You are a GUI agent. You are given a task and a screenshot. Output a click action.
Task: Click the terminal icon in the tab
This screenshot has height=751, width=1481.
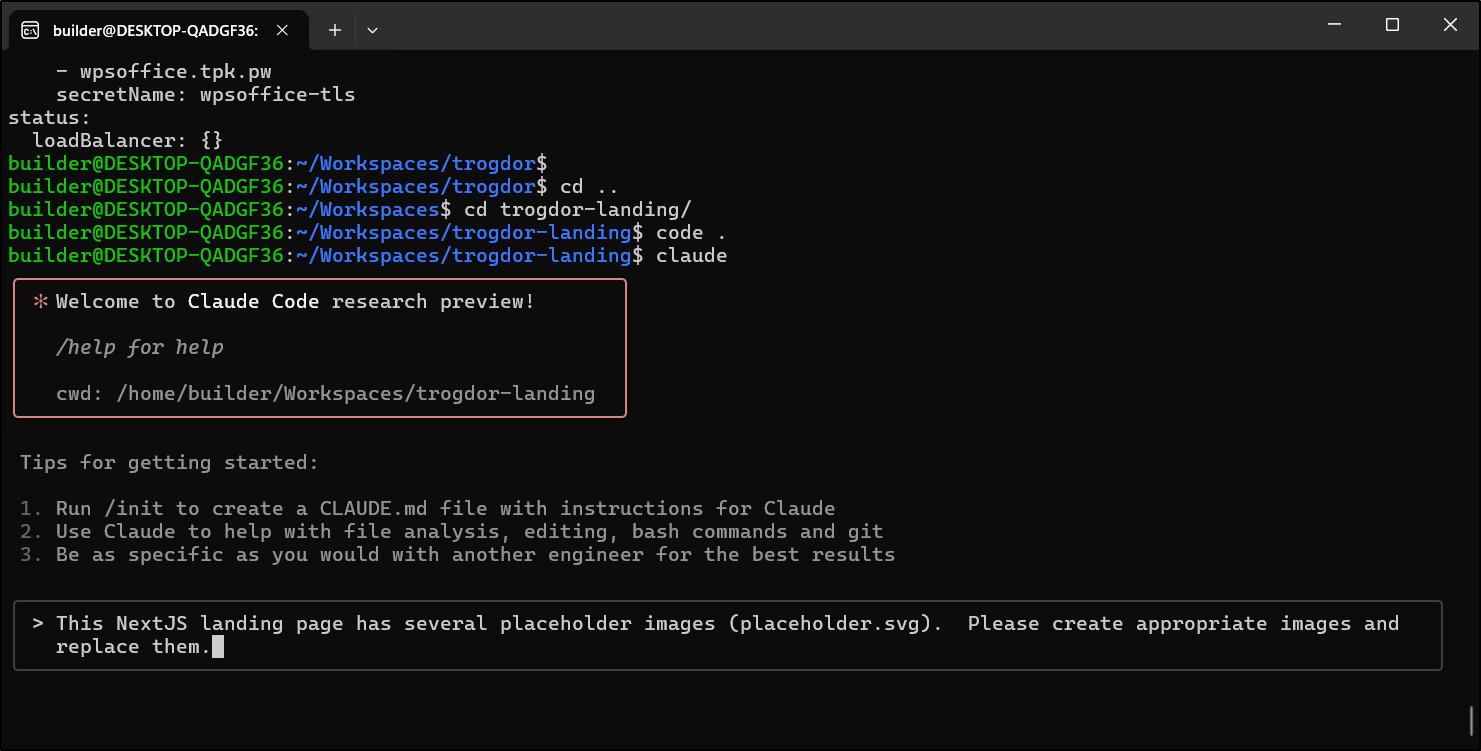(31, 30)
